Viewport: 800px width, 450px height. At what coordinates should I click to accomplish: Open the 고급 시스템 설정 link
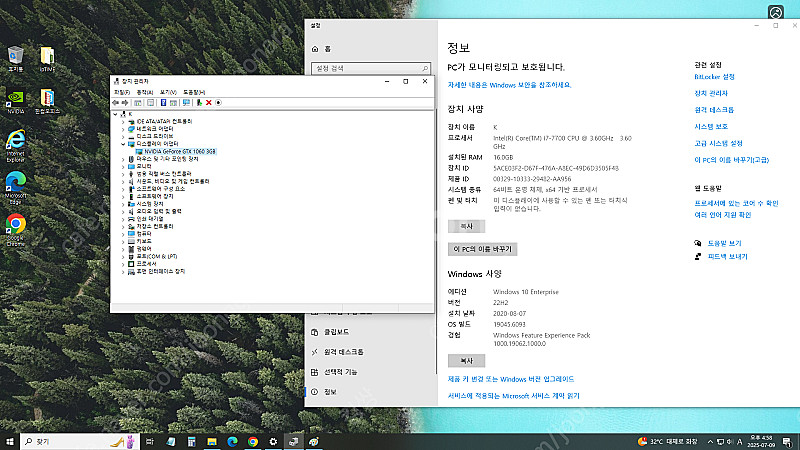718,143
